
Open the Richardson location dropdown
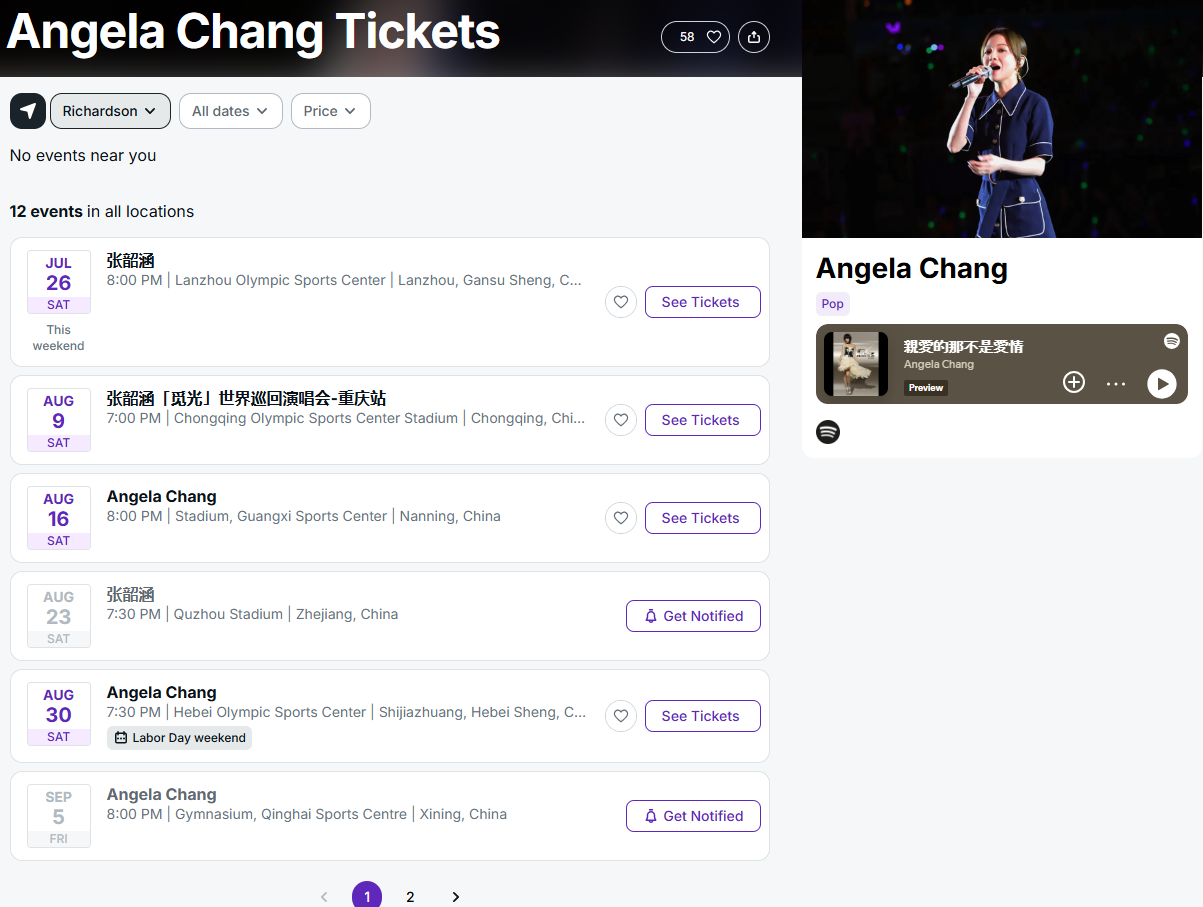point(110,111)
